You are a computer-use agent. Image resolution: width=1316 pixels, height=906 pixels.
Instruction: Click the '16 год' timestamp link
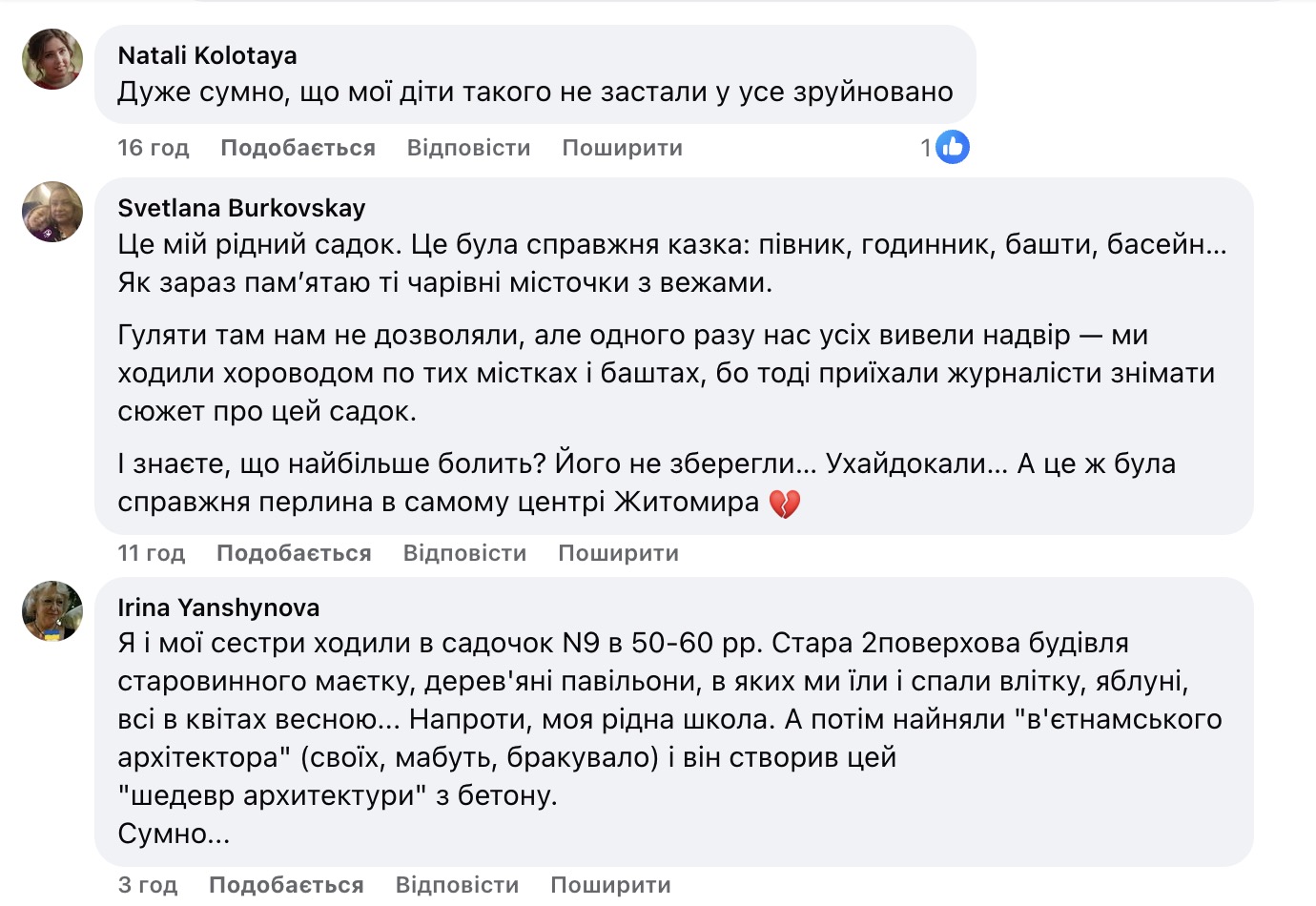coord(154,148)
